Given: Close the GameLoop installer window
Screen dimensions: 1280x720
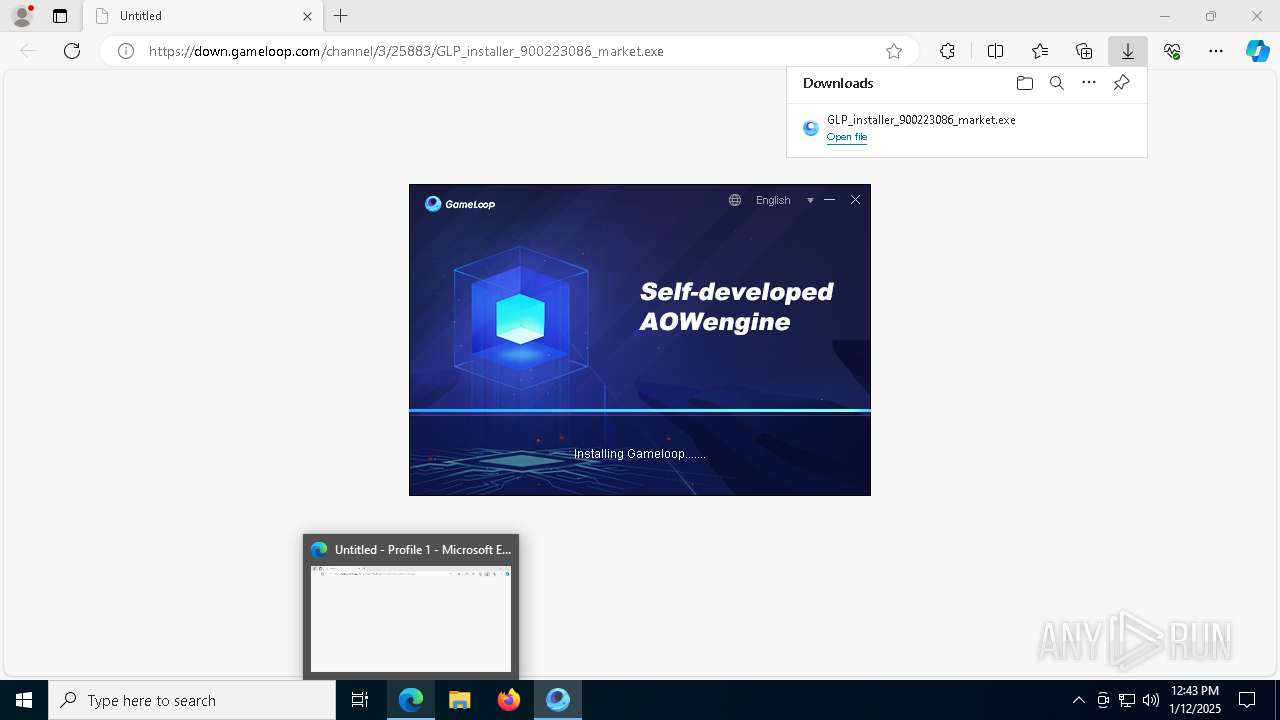Looking at the screenshot, I should click(x=855, y=200).
